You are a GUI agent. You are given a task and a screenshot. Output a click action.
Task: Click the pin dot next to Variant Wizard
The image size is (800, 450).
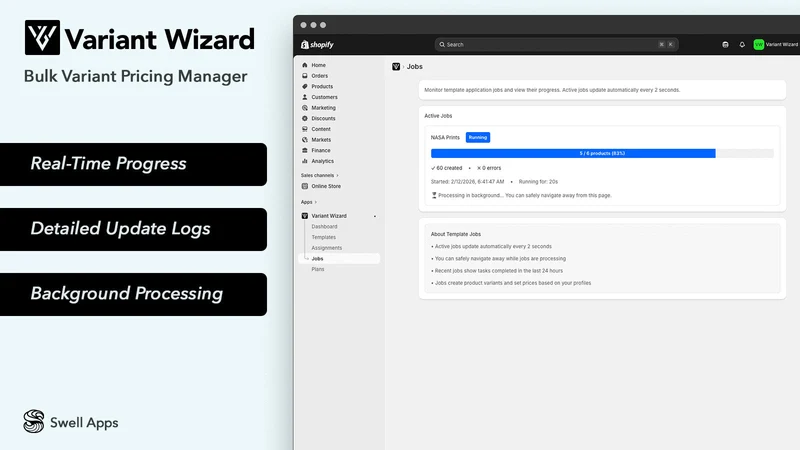(375, 216)
